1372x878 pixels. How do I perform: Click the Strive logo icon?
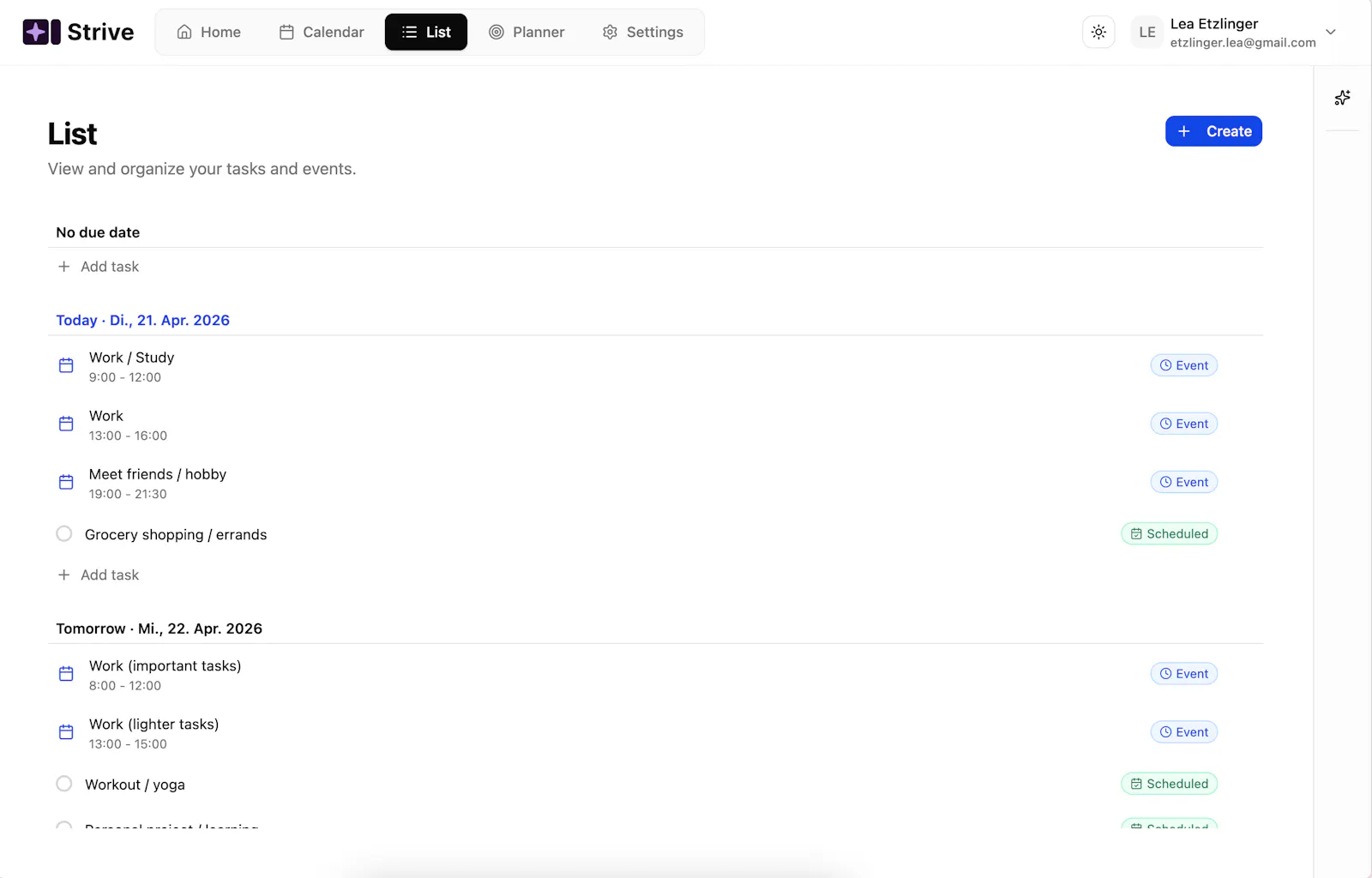[41, 32]
